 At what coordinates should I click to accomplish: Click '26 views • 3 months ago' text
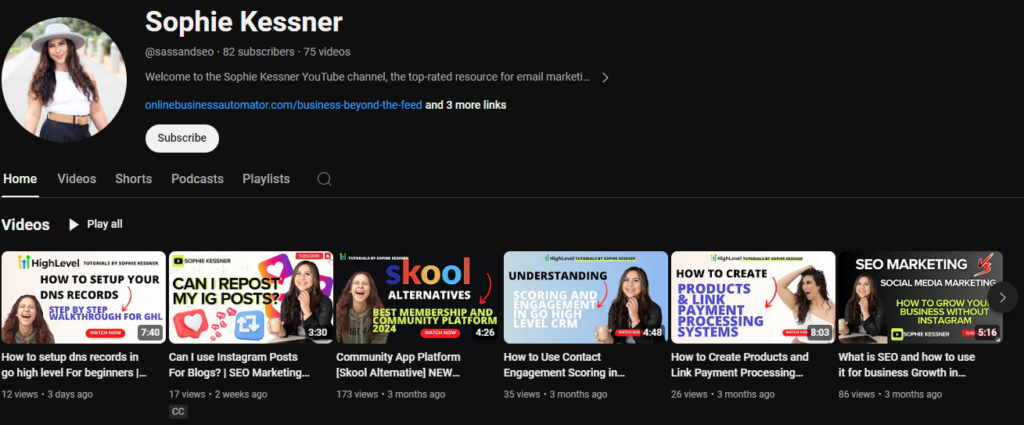click(x=723, y=394)
